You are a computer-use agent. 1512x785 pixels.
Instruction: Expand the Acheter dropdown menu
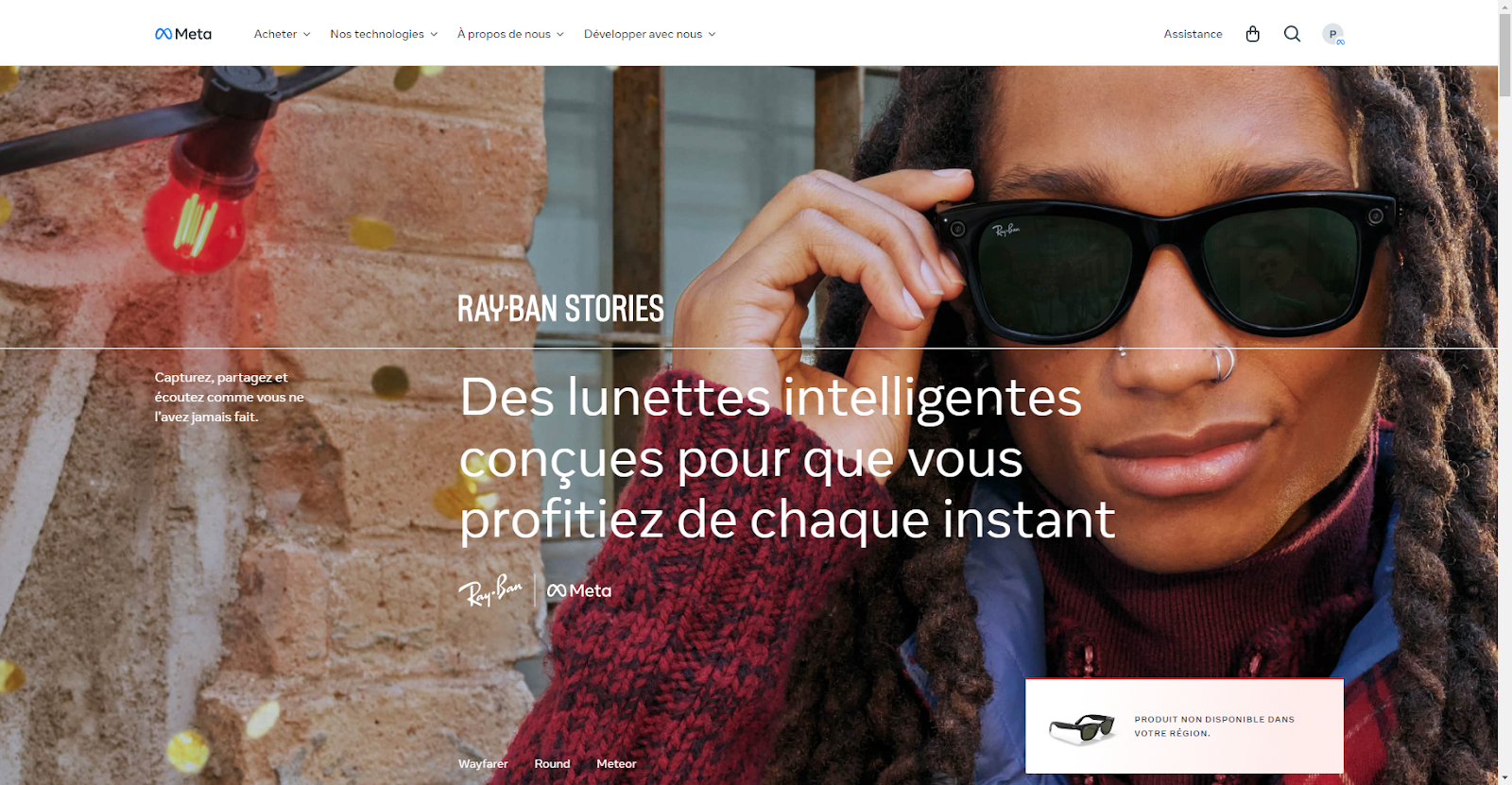[x=282, y=34]
